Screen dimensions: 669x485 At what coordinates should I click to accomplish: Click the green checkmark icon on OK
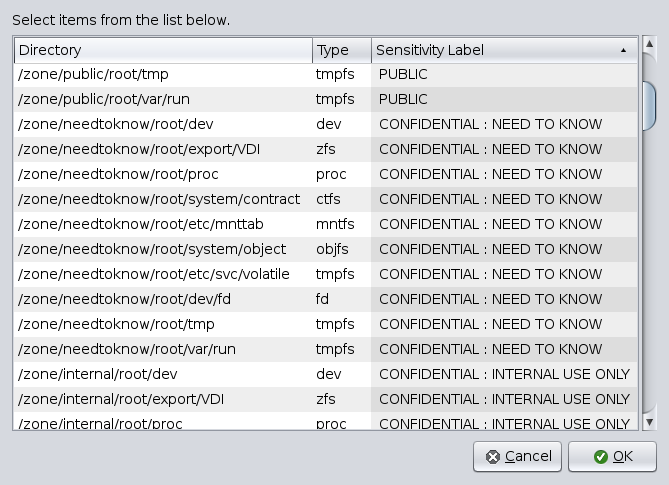(600, 457)
